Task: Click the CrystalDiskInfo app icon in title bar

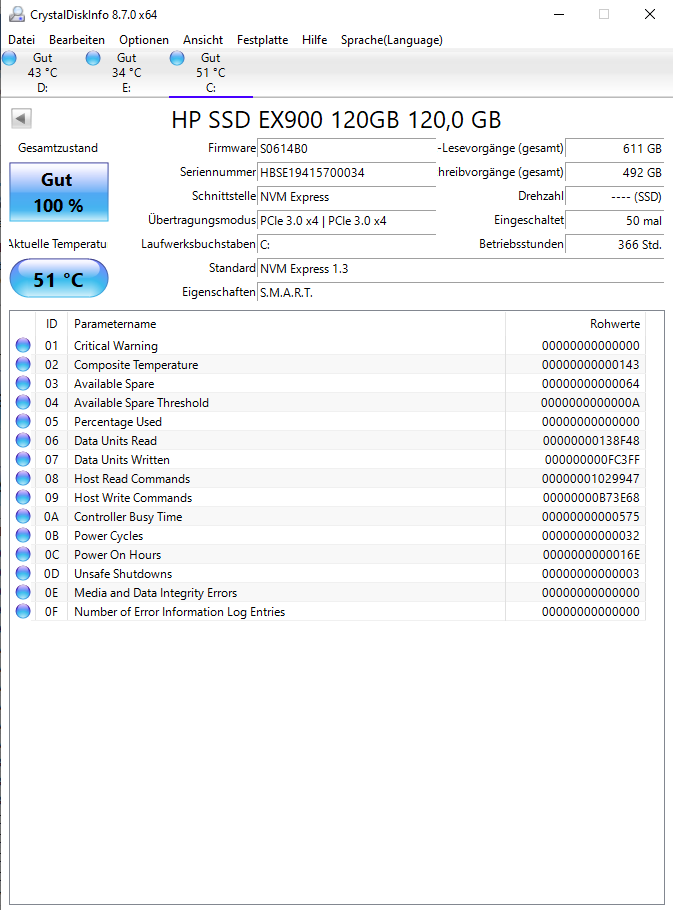Action: (17, 14)
